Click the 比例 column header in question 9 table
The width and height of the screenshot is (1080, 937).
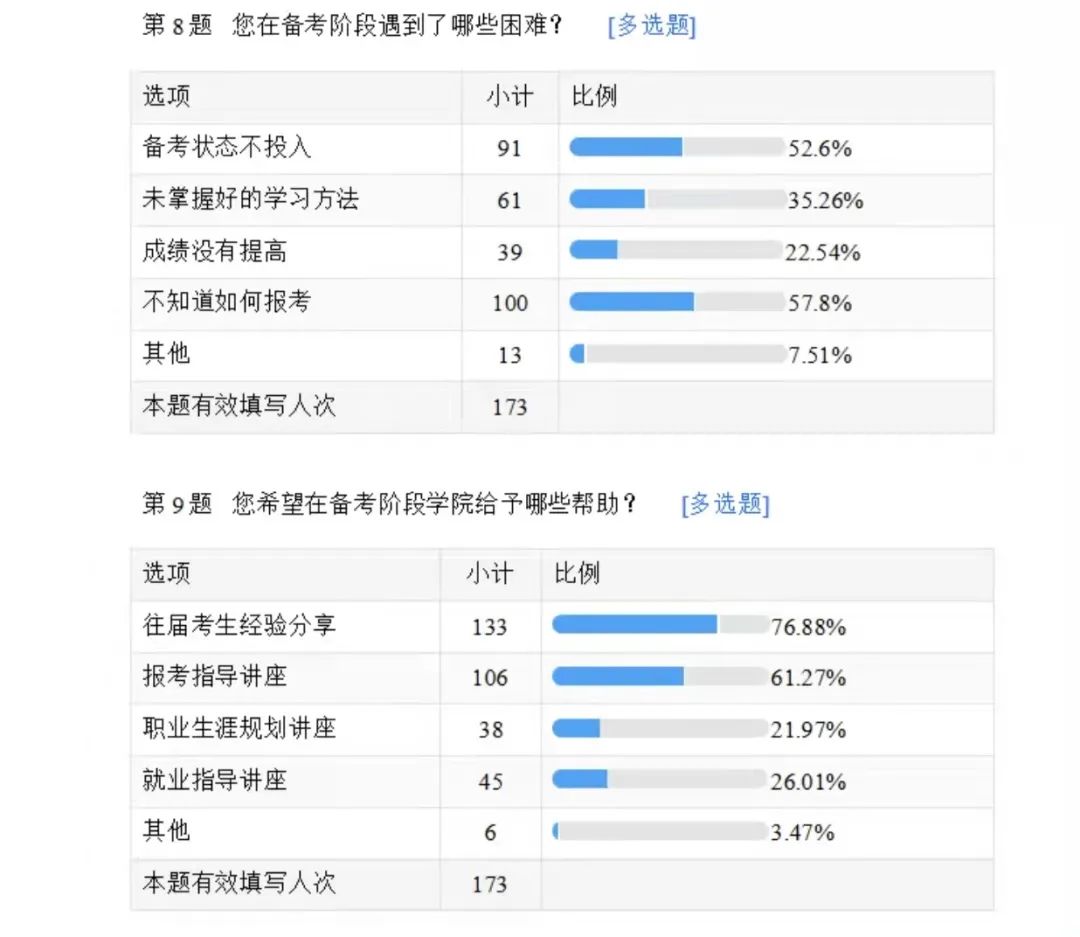pyautogui.click(x=577, y=573)
